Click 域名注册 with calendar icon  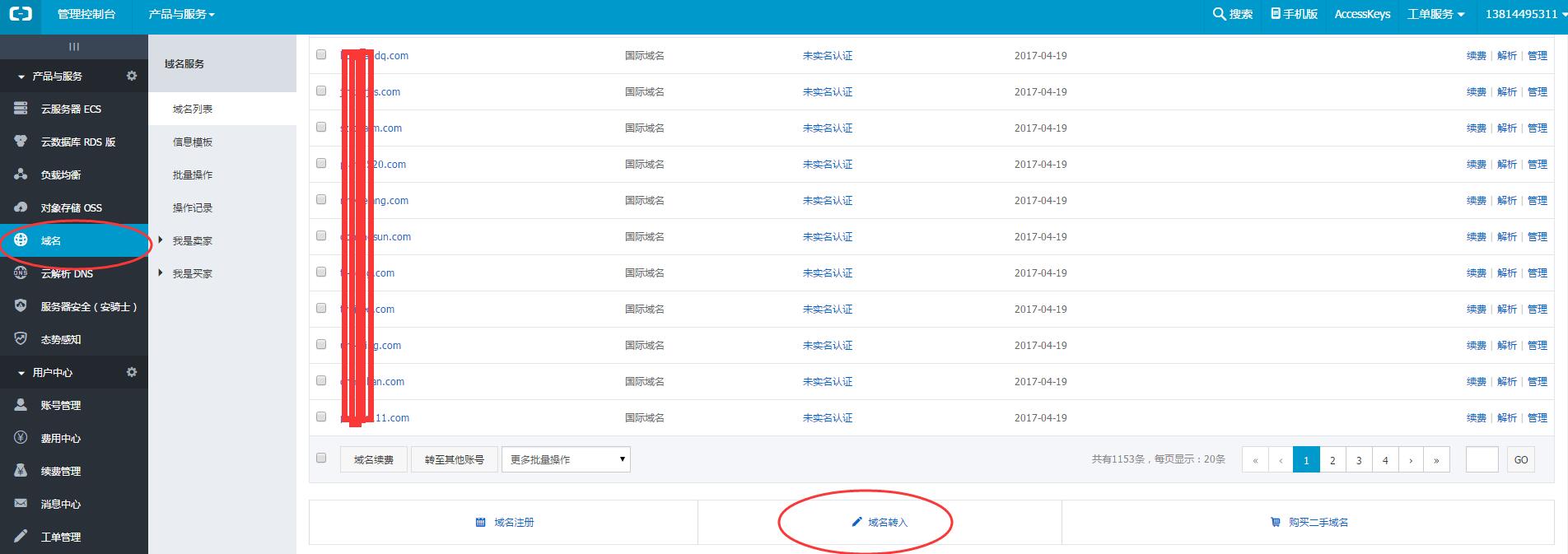coord(505,522)
